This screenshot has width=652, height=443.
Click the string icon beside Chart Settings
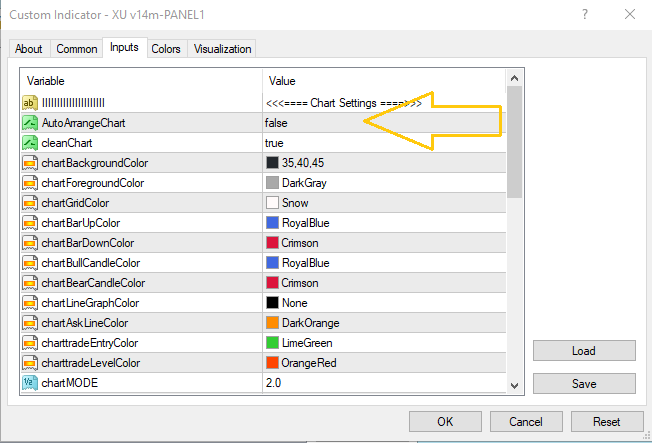pos(30,103)
